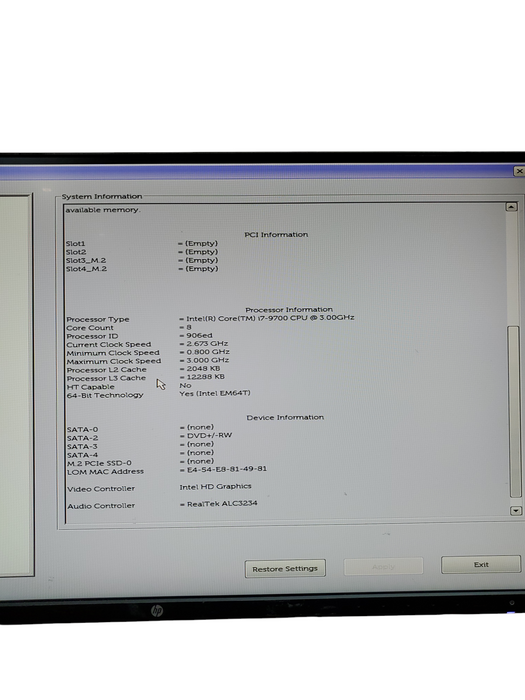Click the 3.000 GHz value
Viewport: 525px width, 700px height.
click(208, 360)
